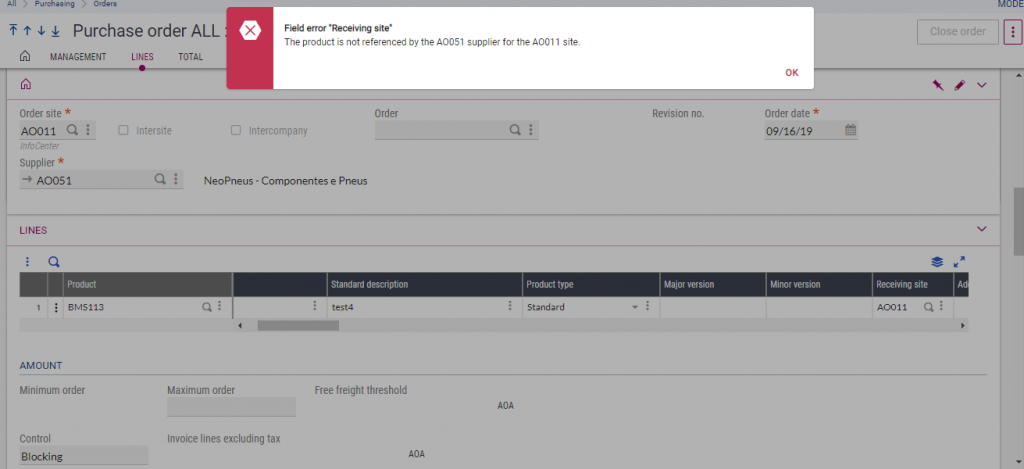Click the grid scroll left arrow
The width and height of the screenshot is (1024, 469).
(239, 325)
